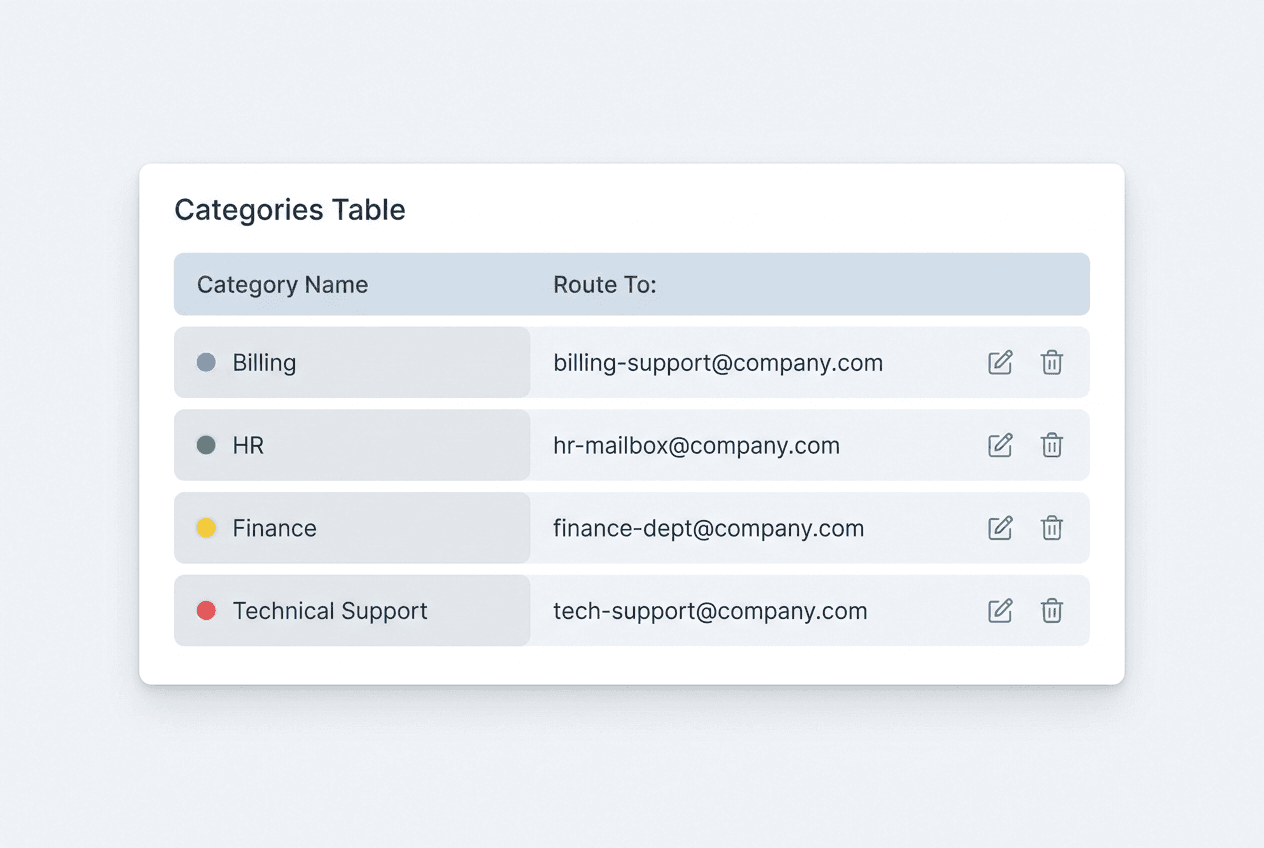The height and width of the screenshot is (848, 1264).
Task: Click the Finance category name
Action: pyautogui.click(x=274, y=528)
